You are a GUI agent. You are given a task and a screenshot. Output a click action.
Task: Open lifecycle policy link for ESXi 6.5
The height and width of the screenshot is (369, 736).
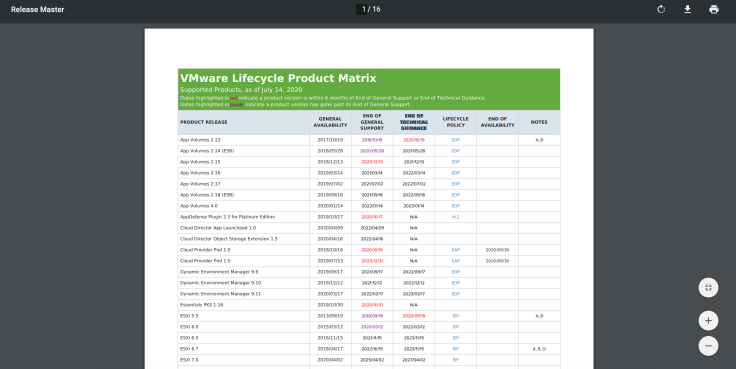point(455,338)
